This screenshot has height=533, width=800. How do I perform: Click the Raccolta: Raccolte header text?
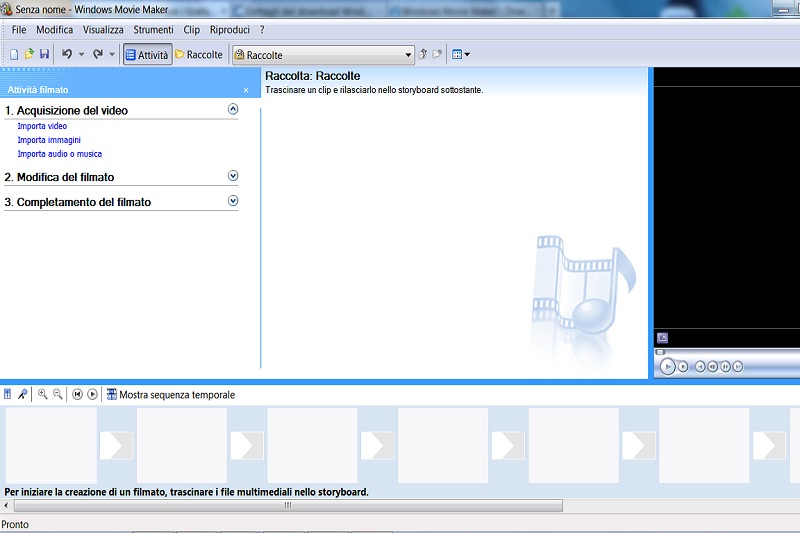[x=313, y=76]
